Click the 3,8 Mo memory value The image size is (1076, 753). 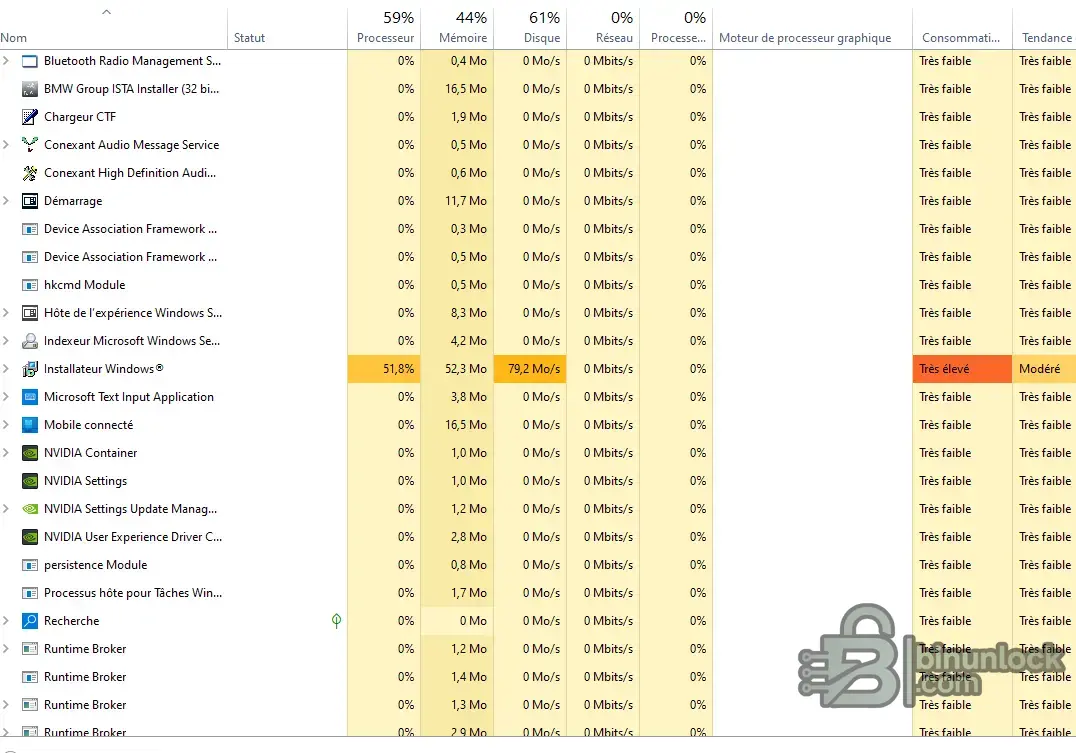[469, 397]
